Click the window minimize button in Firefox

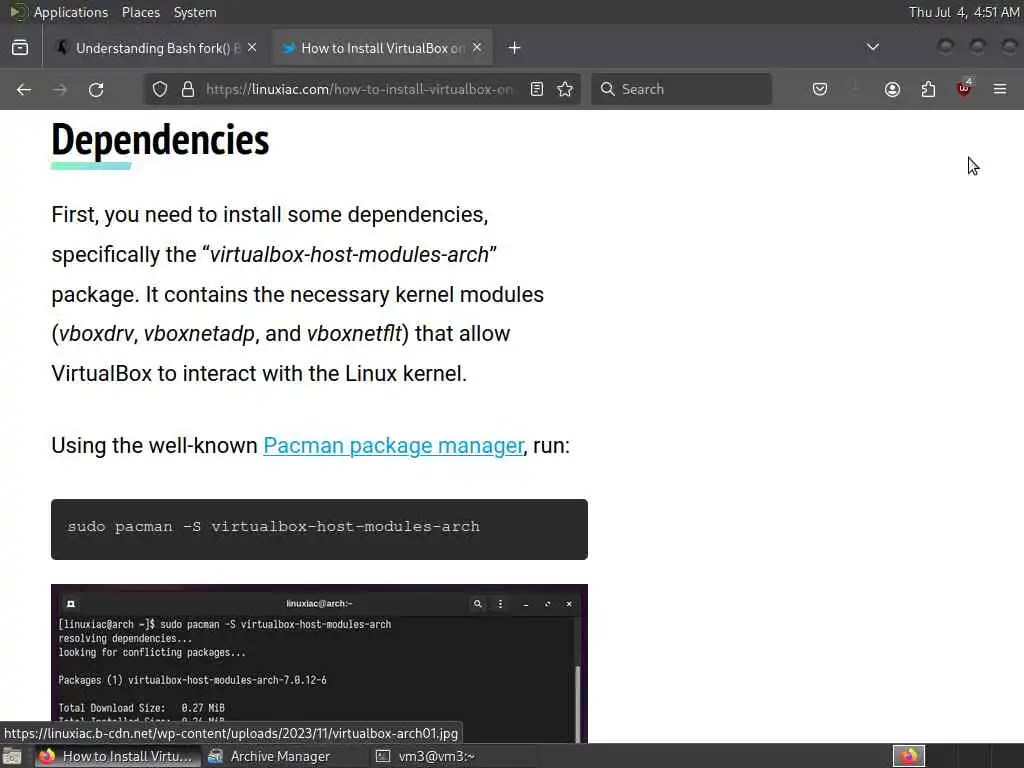[x=946, y=46]
